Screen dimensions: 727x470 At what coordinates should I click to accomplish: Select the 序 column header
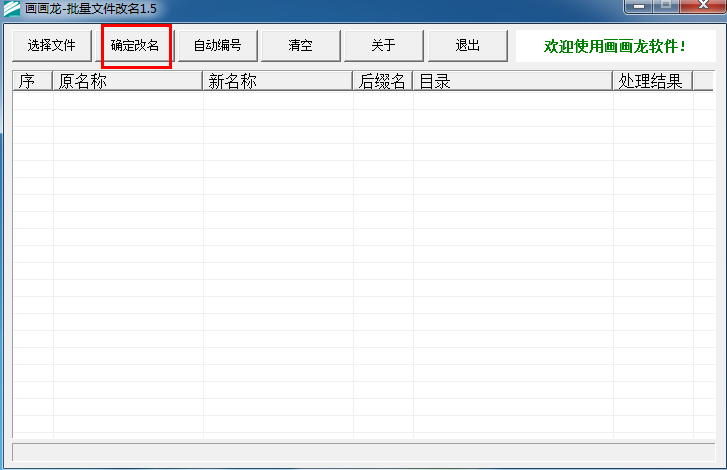tap(32, 81)
